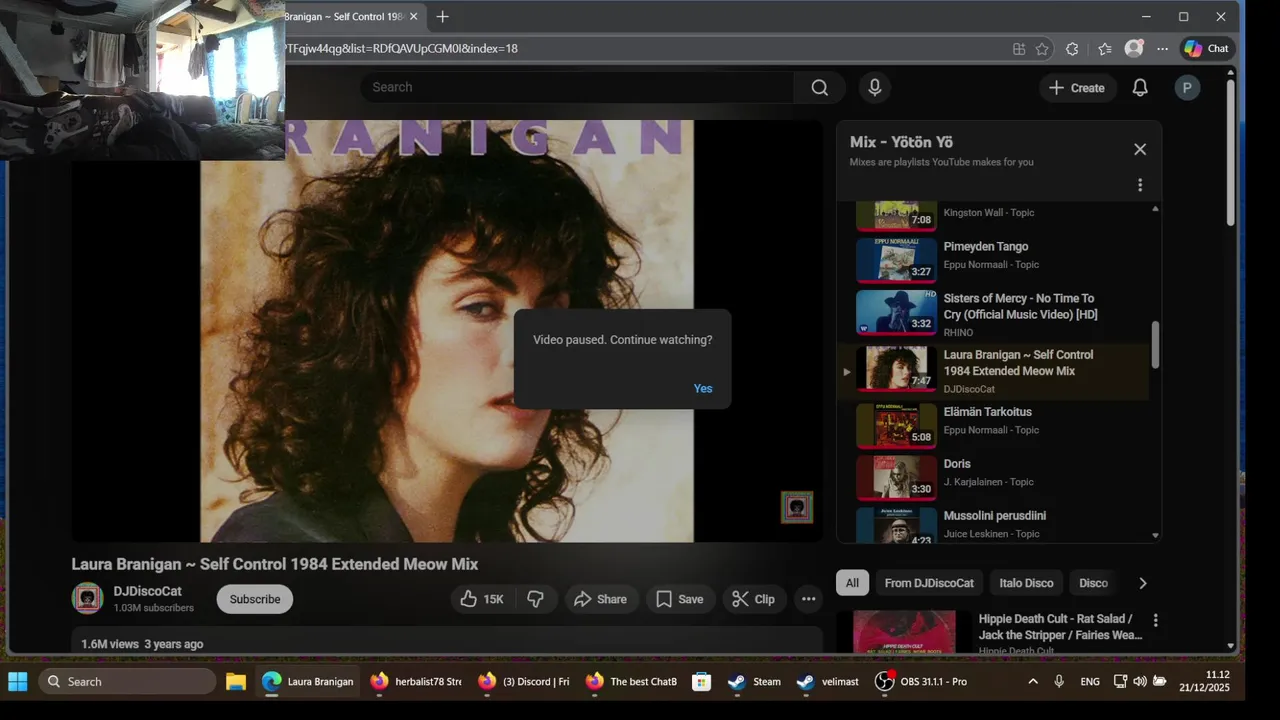1280x720 pixels.
Task: Start voice search with microphone icon
Action: [x=875, y=87]
